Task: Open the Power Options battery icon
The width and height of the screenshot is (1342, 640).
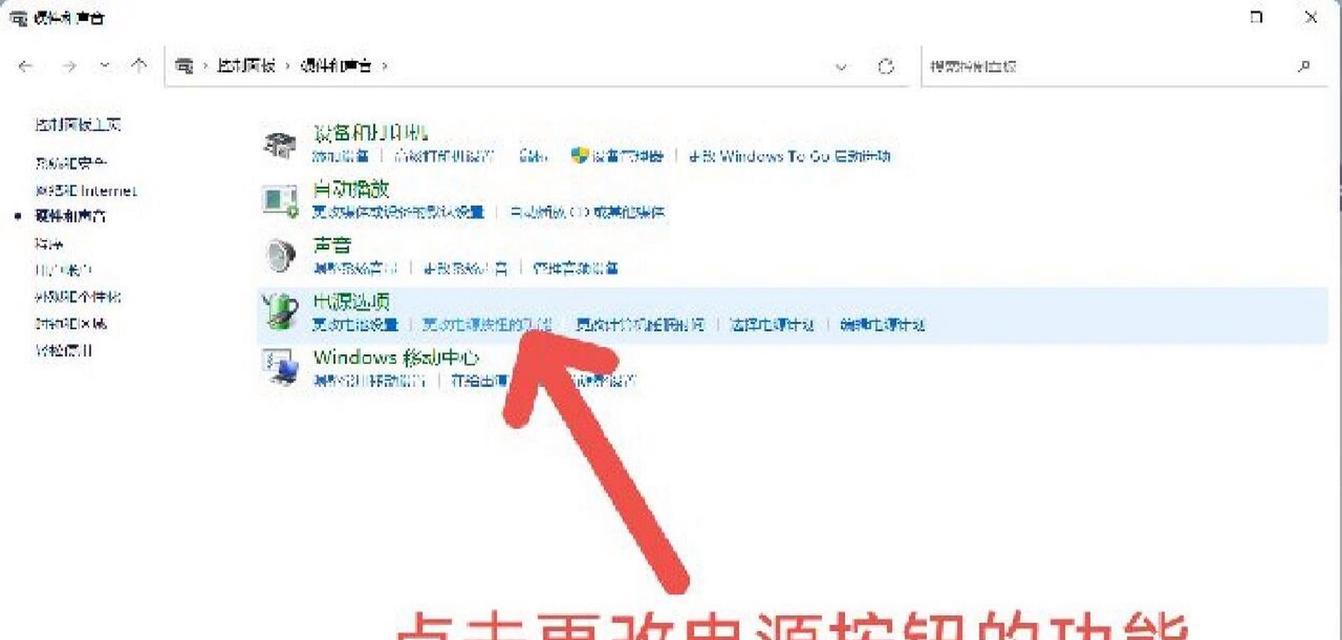Action: pos(280,312)
